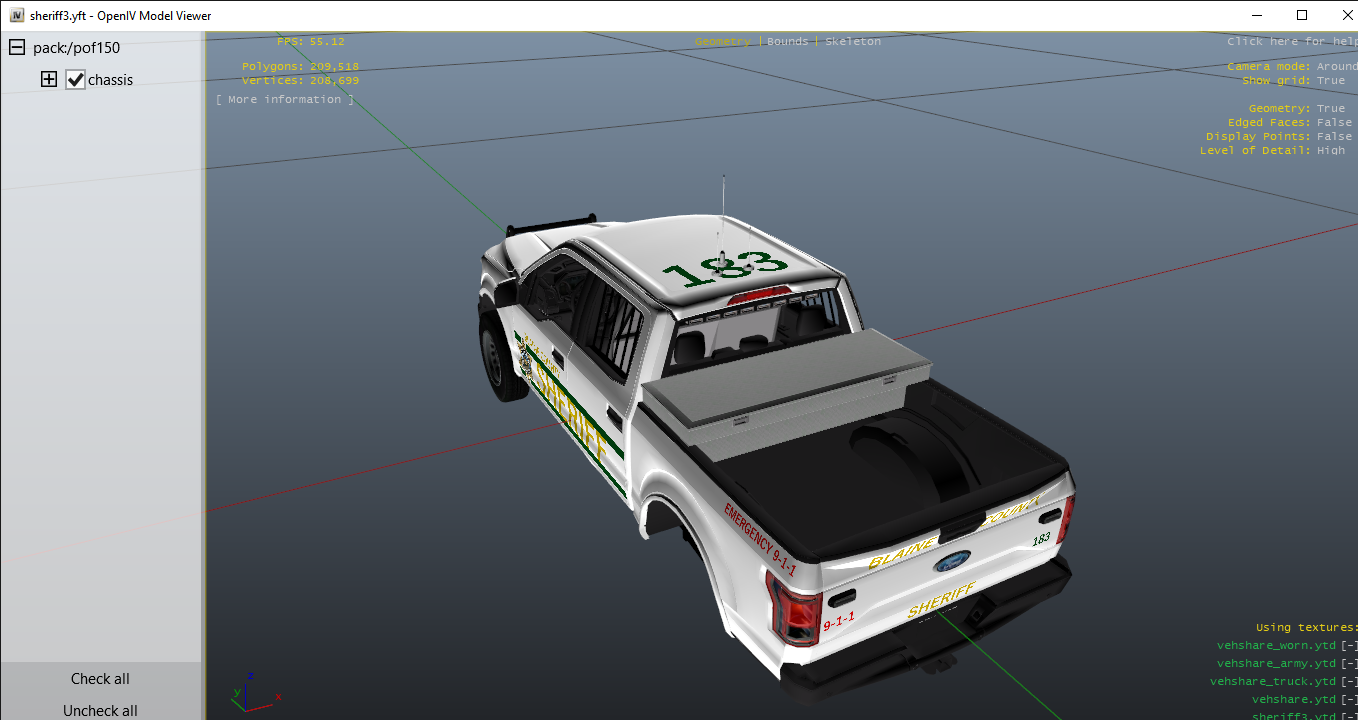This screenshot has height=720, width=1358.
Task: Expand the chassis node
Action: tap(49, 80)
